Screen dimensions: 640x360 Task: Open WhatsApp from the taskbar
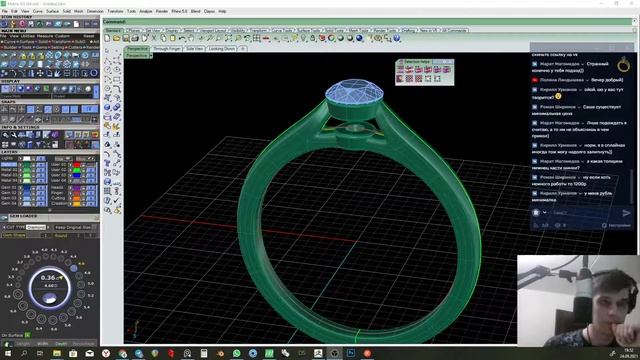237,353
